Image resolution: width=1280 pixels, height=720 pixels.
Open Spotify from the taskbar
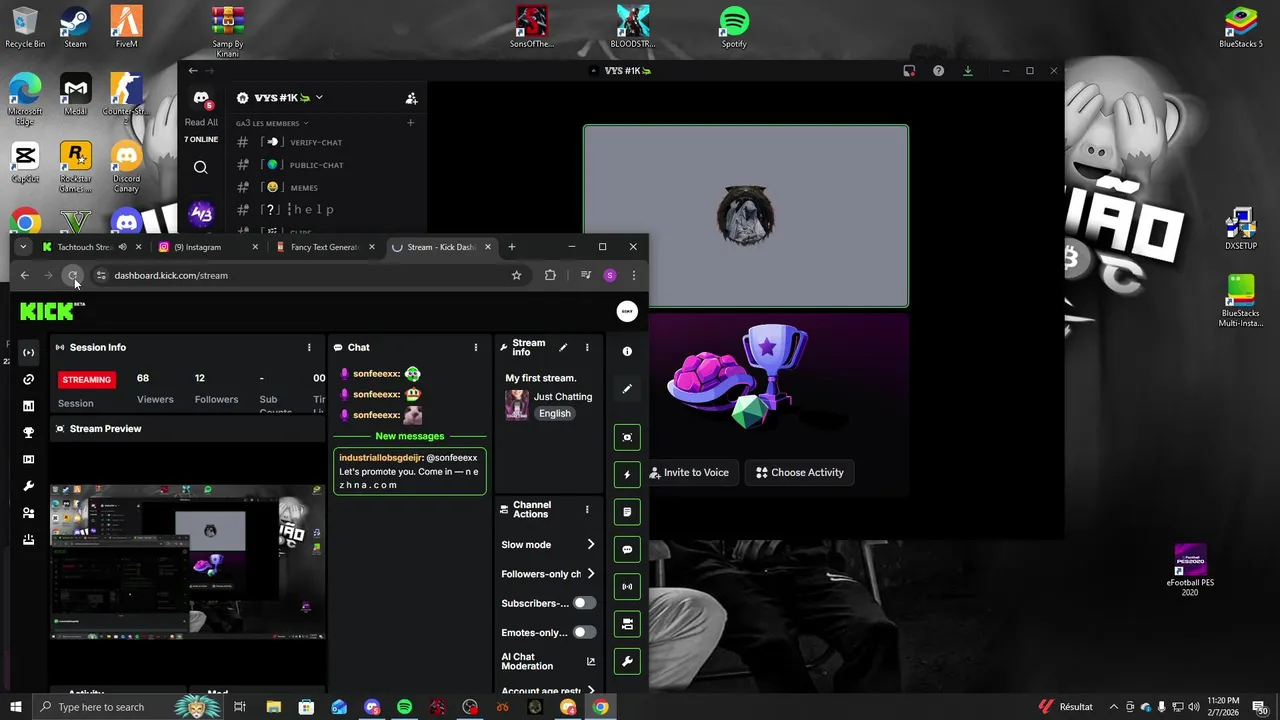[x=404, y=707]
